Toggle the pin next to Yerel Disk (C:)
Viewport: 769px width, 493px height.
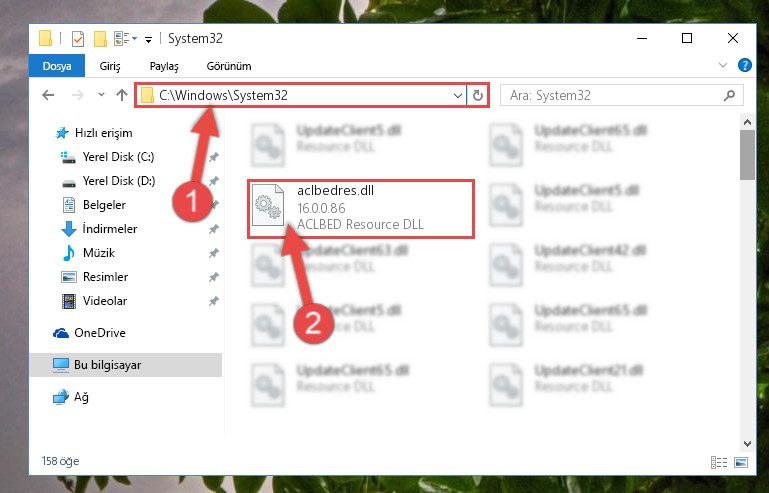pyautogui.click(x=213, y=157)
